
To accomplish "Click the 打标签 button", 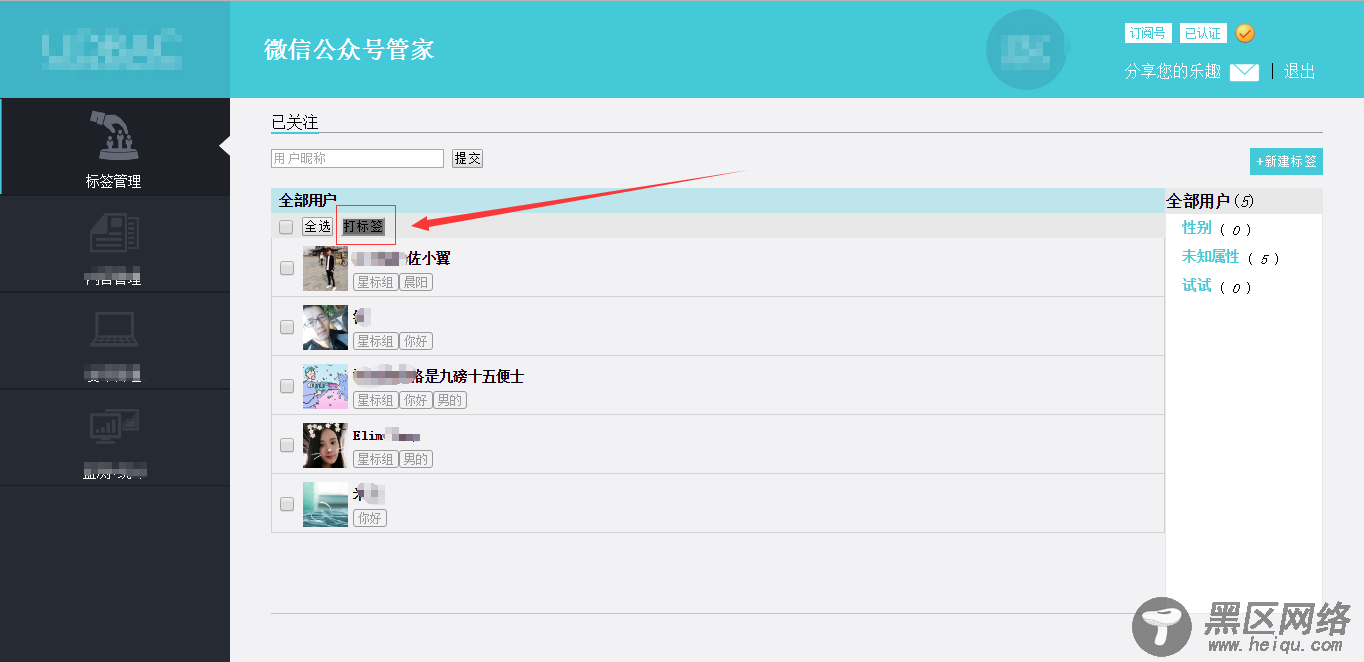I will [363, 227].
